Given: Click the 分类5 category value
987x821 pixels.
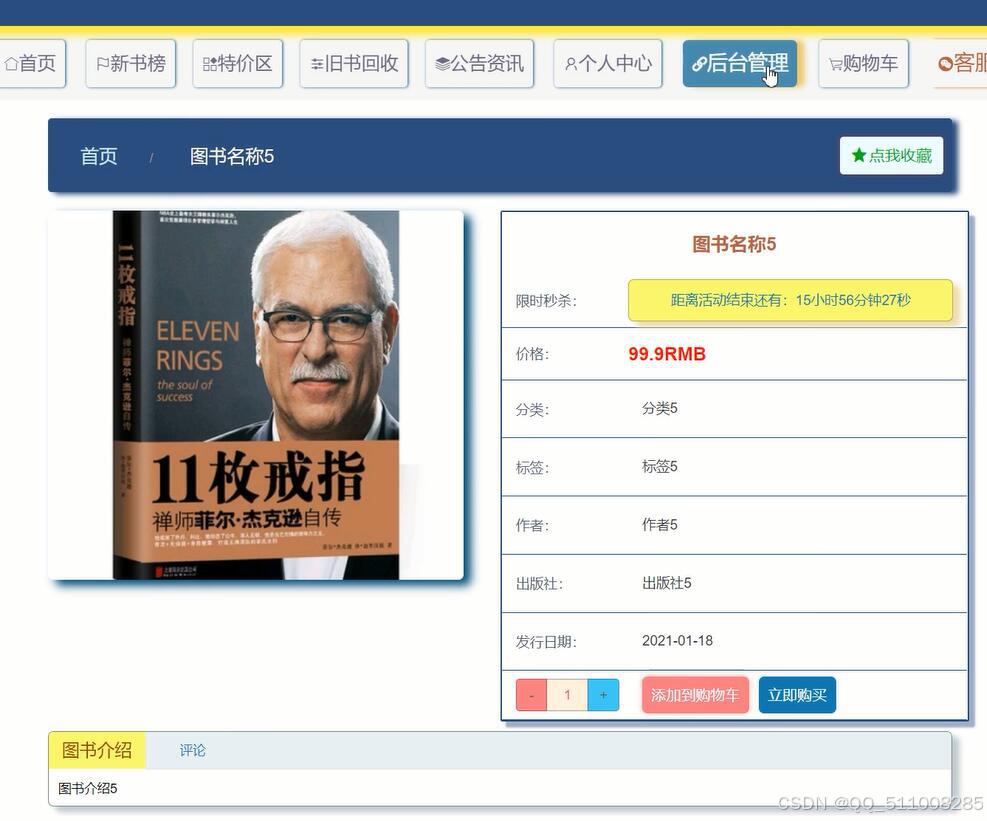Looking at the screenshot, I should pos(660,408).
